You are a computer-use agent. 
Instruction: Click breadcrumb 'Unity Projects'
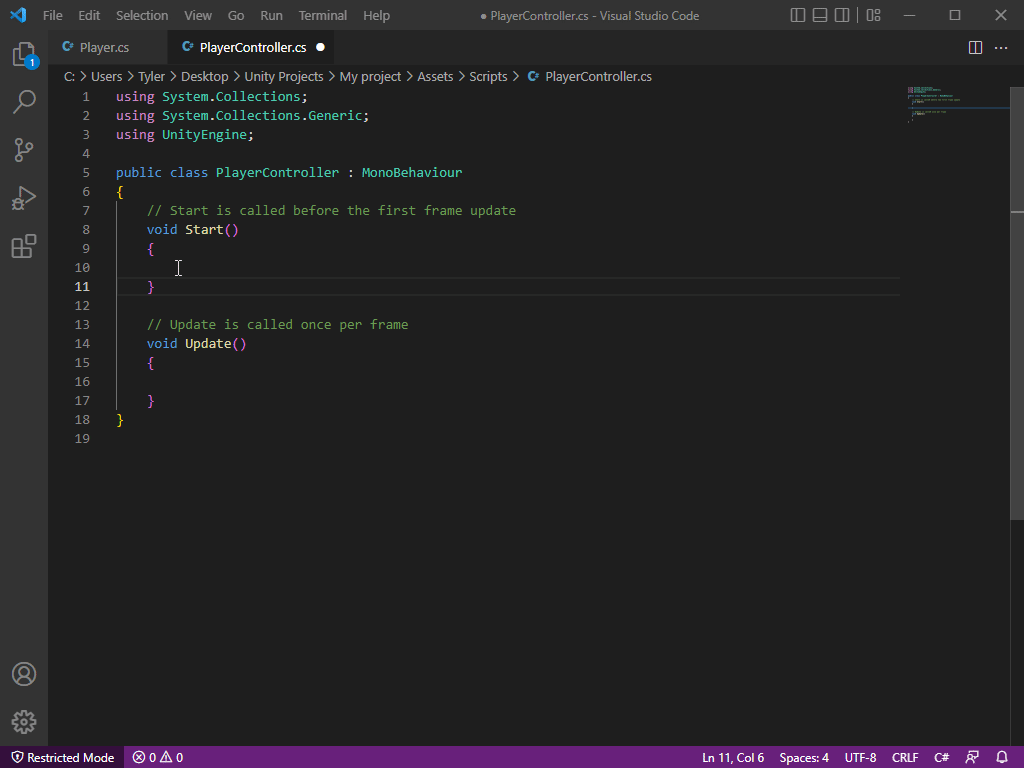pos(283,76)
